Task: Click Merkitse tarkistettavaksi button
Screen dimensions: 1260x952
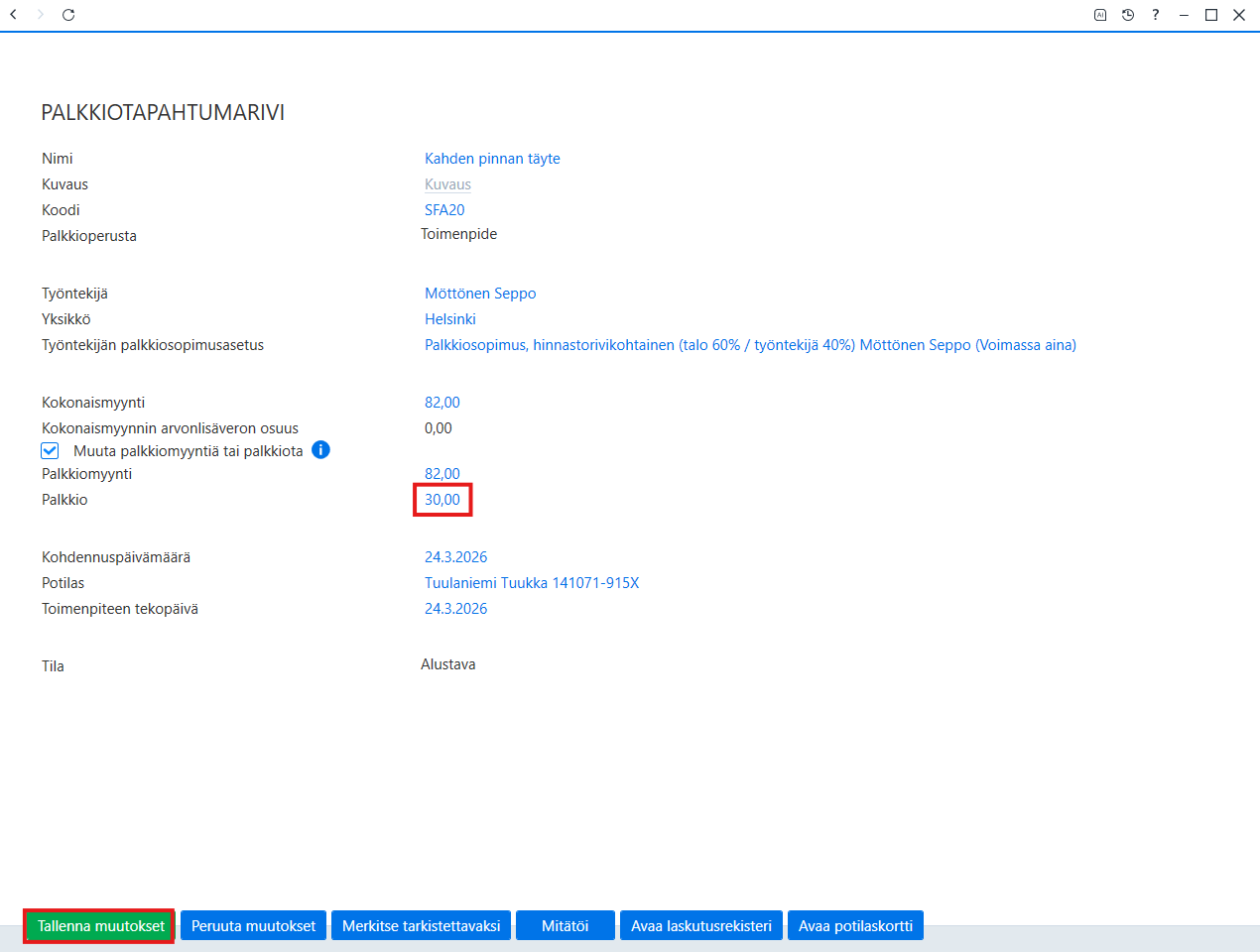Action: 422,926
